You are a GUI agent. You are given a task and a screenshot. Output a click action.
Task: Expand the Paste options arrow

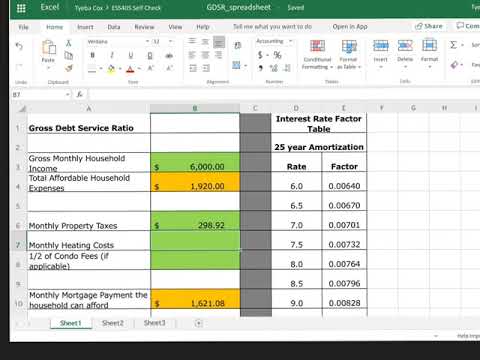tap(48, 68)
